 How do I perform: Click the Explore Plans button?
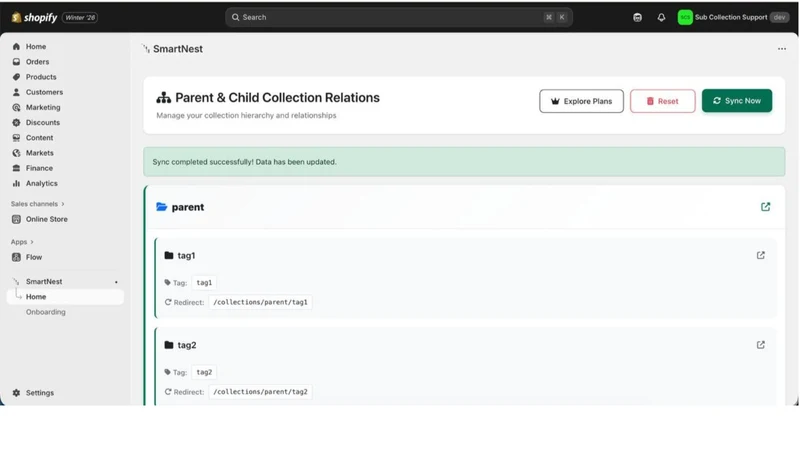pos(581,101)
